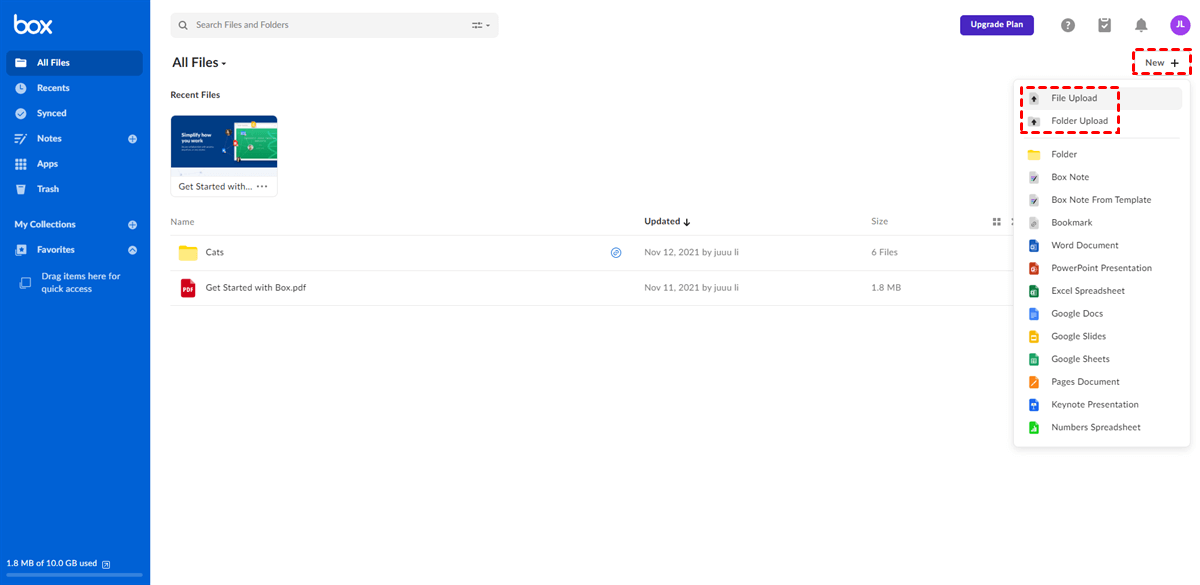Image resolution: width=1200 pixels, height=585 pixels.
Task: Click the storage usage progress bar
Action: tap(75, 575)
